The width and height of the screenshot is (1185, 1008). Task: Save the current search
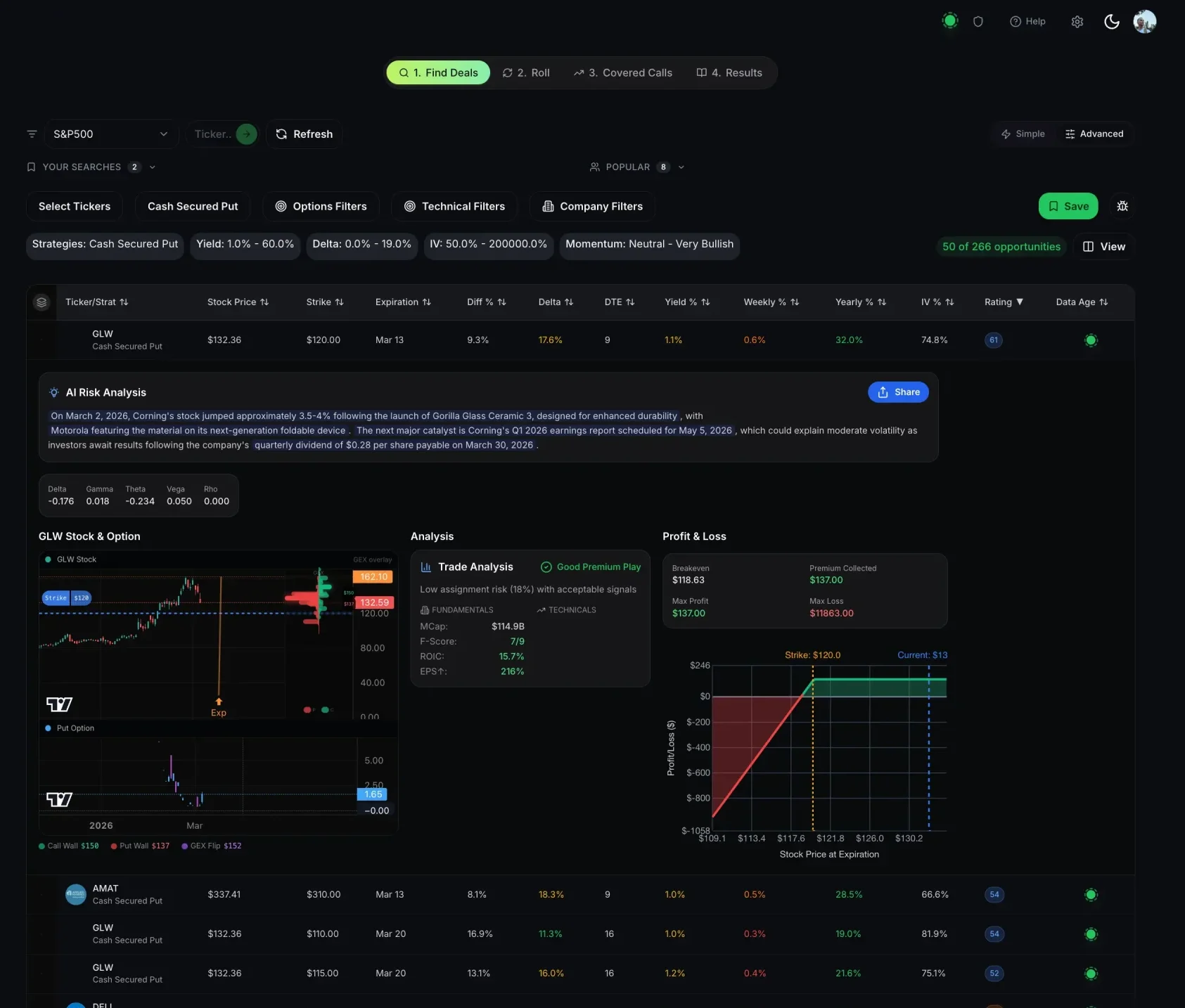coord(1068,206)
